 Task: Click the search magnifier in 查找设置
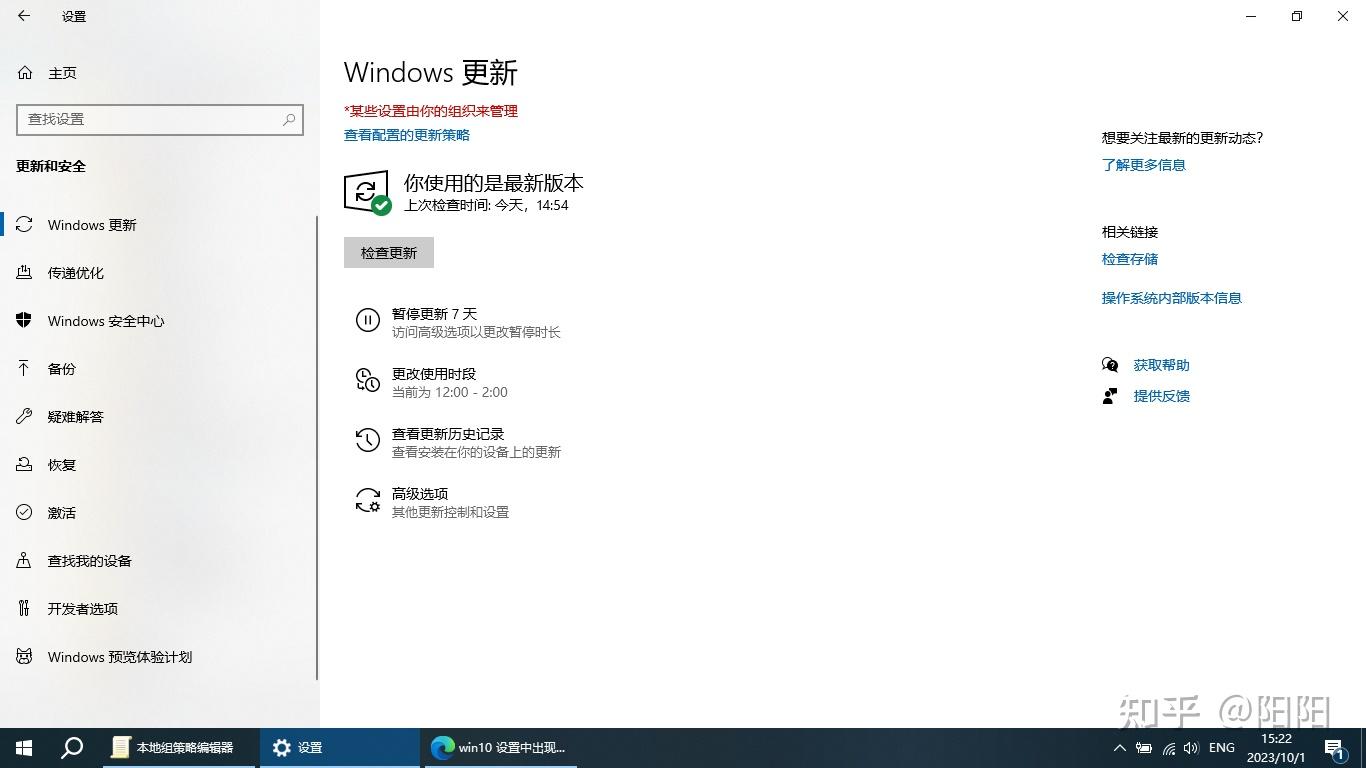[289, 119]
